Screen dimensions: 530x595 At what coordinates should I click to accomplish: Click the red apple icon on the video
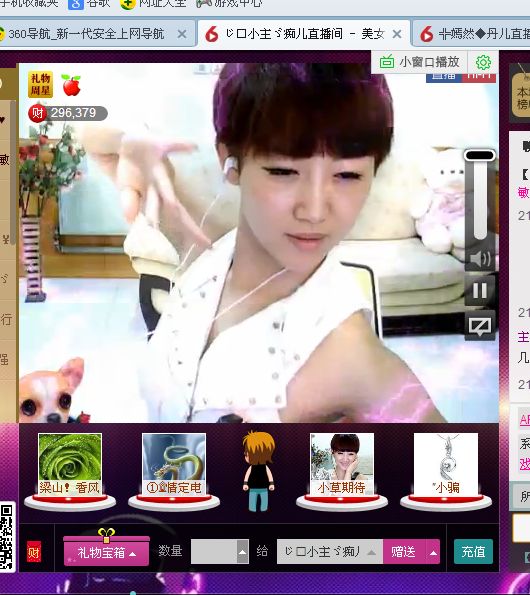[x=71, y=85]
